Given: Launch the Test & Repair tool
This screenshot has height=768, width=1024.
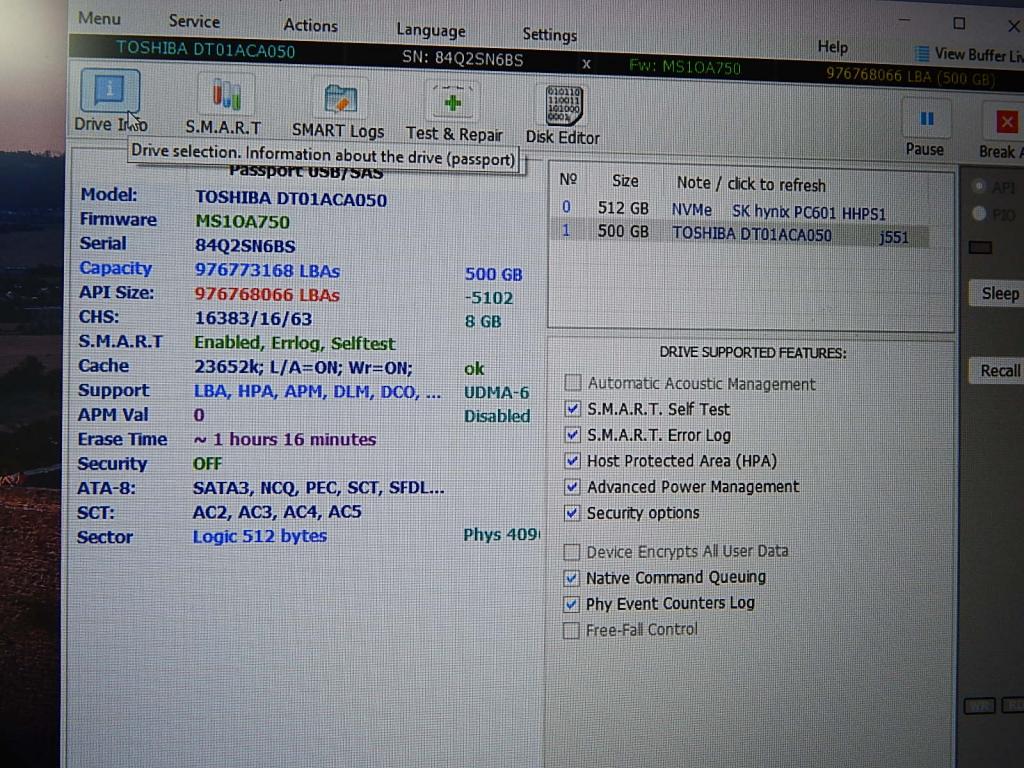Looking at the screenshot, I should tap(453, 102).
